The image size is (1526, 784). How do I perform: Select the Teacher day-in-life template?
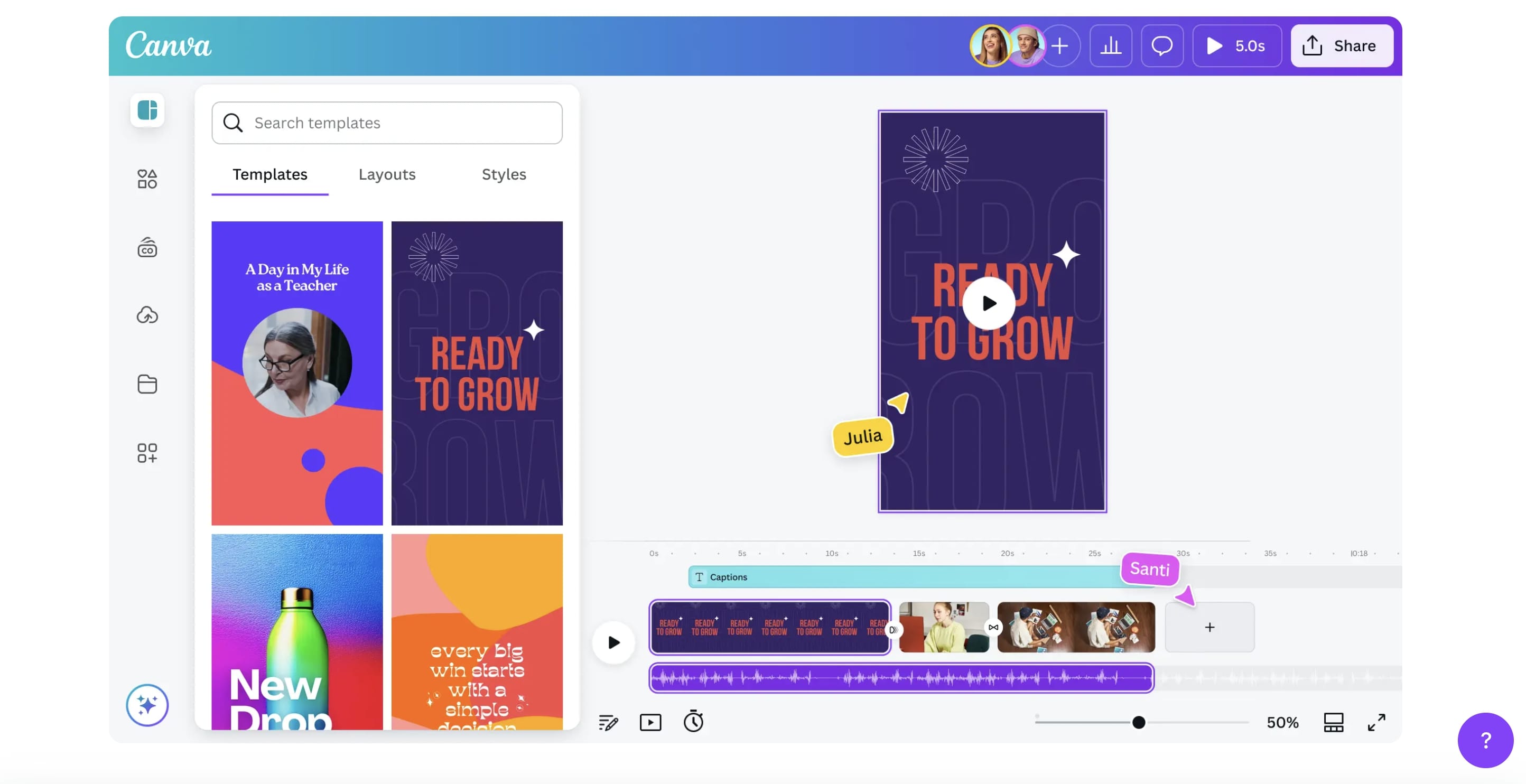(297, 372)
